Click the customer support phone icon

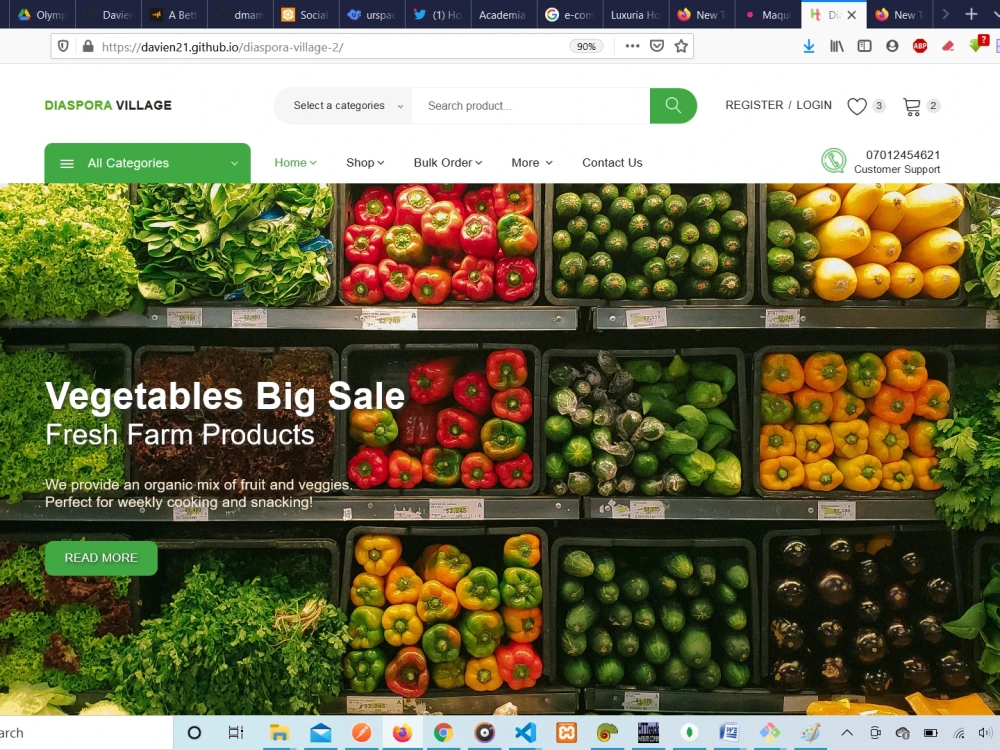point(834,161)
